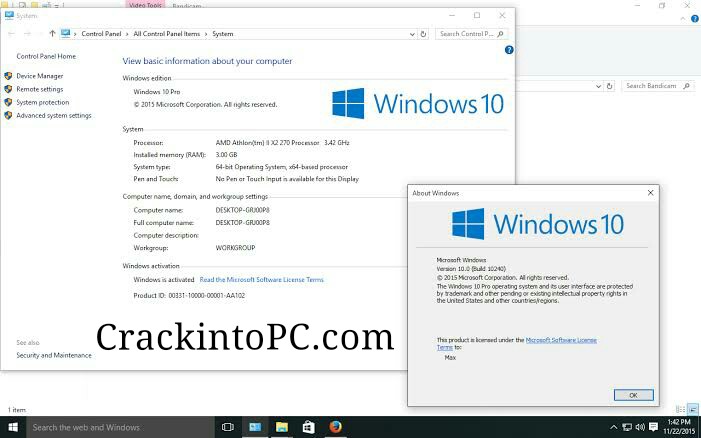
Task: Open the Store from taskbar
Action: [x=308, y=427]
